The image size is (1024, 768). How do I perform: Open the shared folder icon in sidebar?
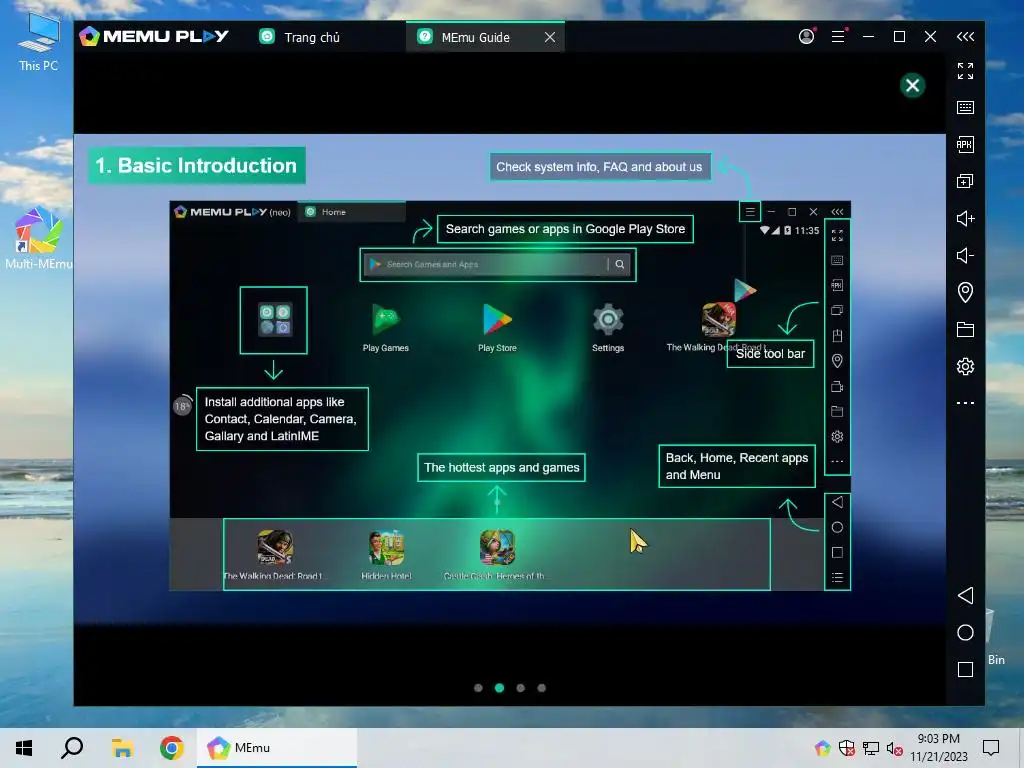(x=965, y=329)
